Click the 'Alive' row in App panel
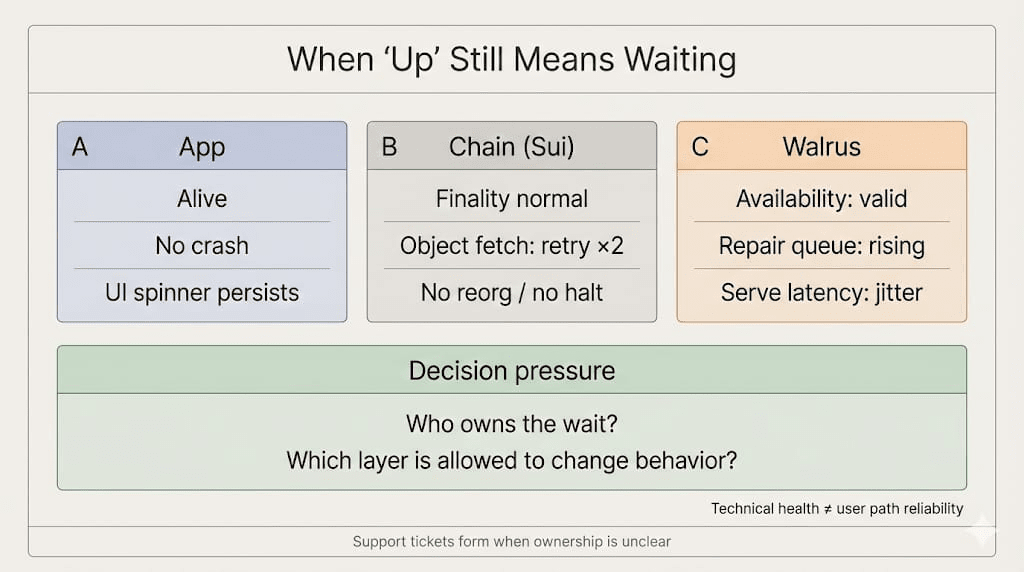The width and height of the screenshot is (1024, 572). [202, 198]
